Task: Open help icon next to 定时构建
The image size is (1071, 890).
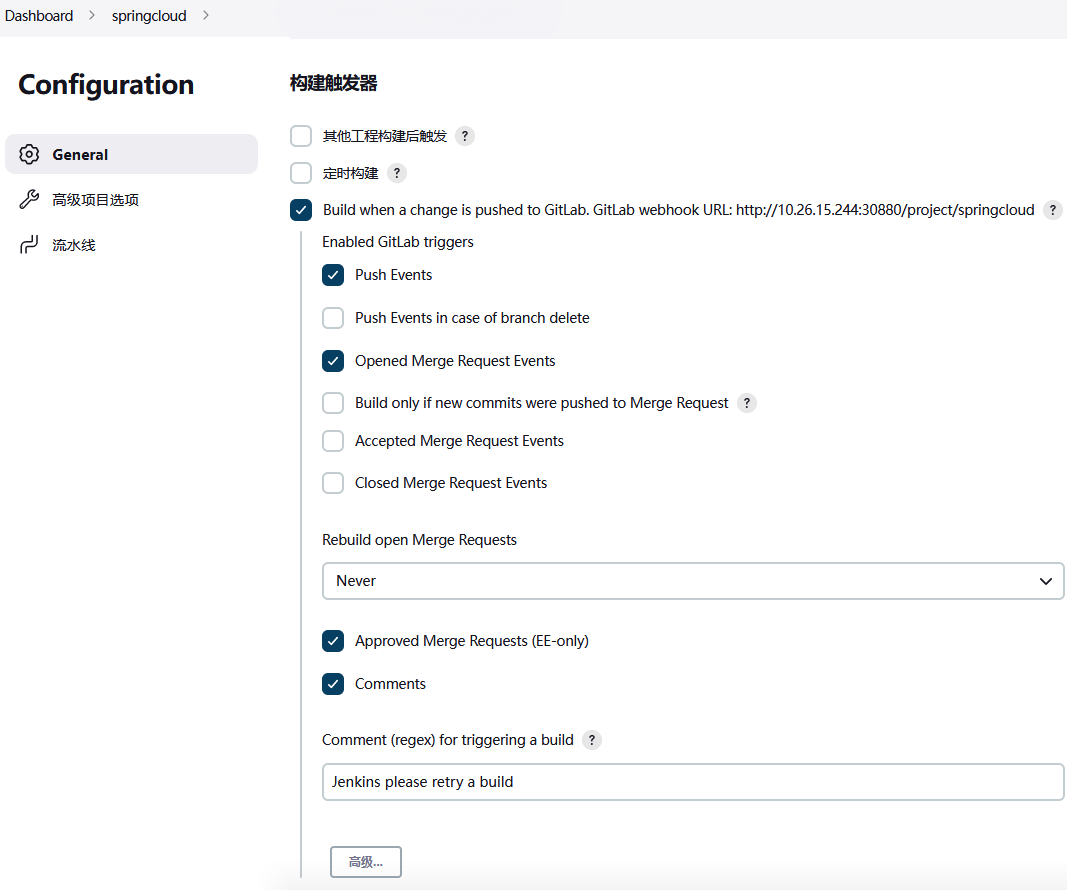Action: [x=396, y=173]
